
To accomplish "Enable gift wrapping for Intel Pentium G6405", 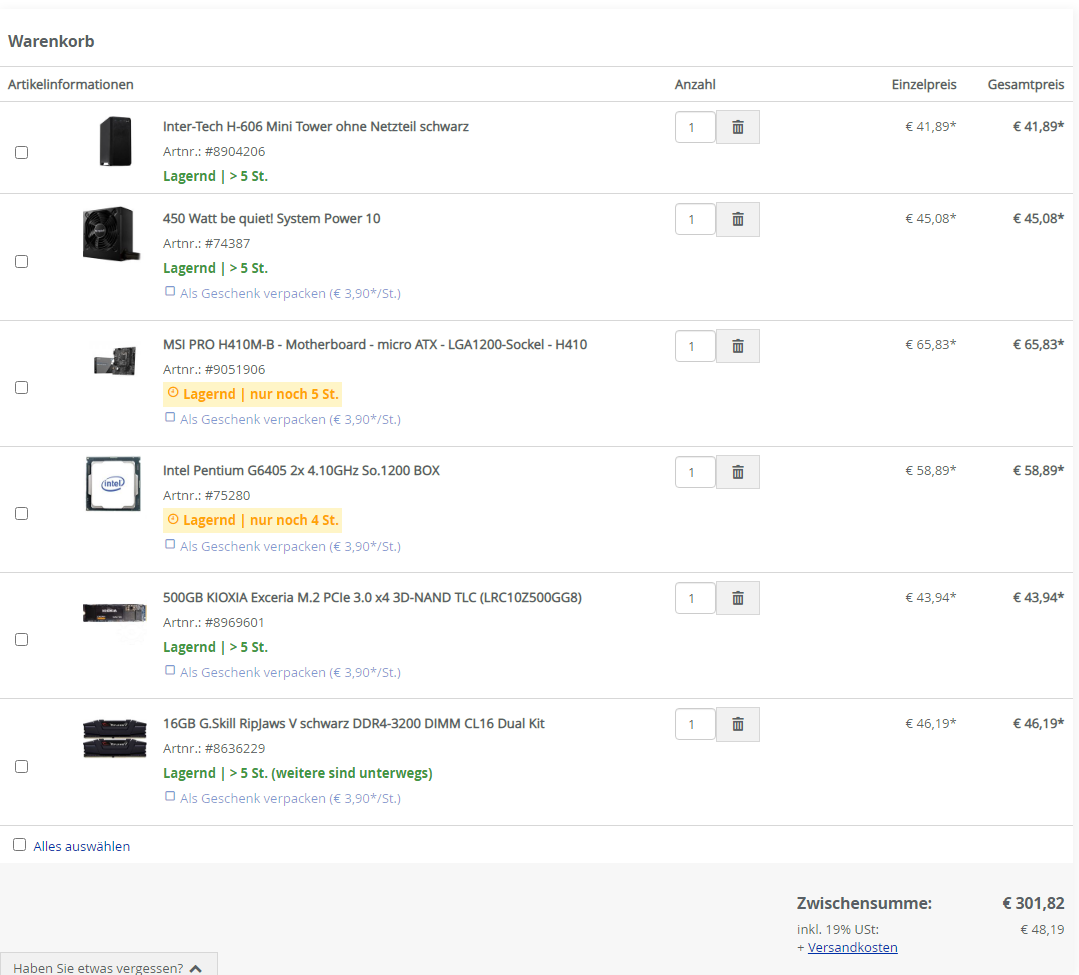I will (x=170, y=544).
